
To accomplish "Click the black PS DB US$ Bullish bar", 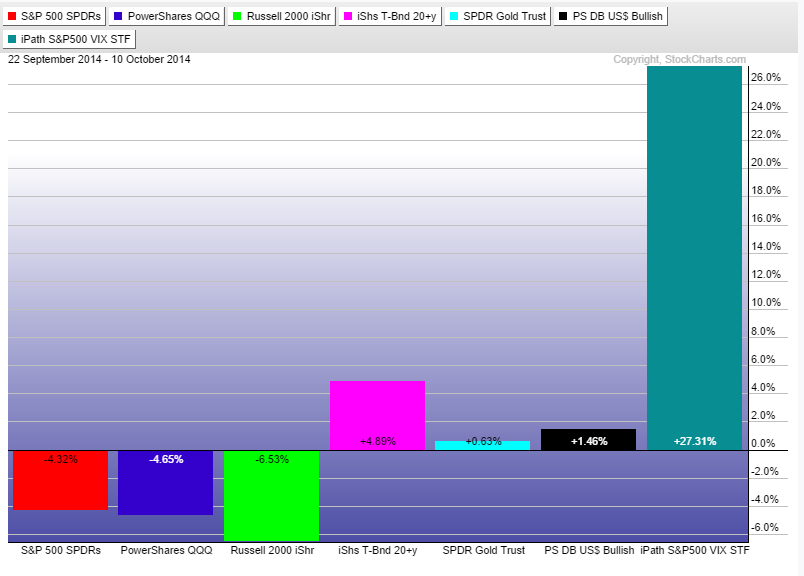I will 588,440.
